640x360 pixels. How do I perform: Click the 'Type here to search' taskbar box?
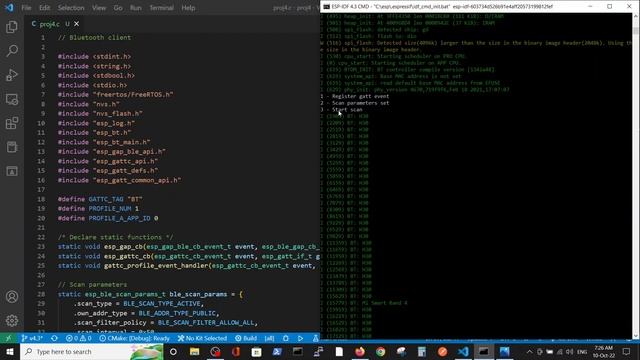(x=91, y=351)
